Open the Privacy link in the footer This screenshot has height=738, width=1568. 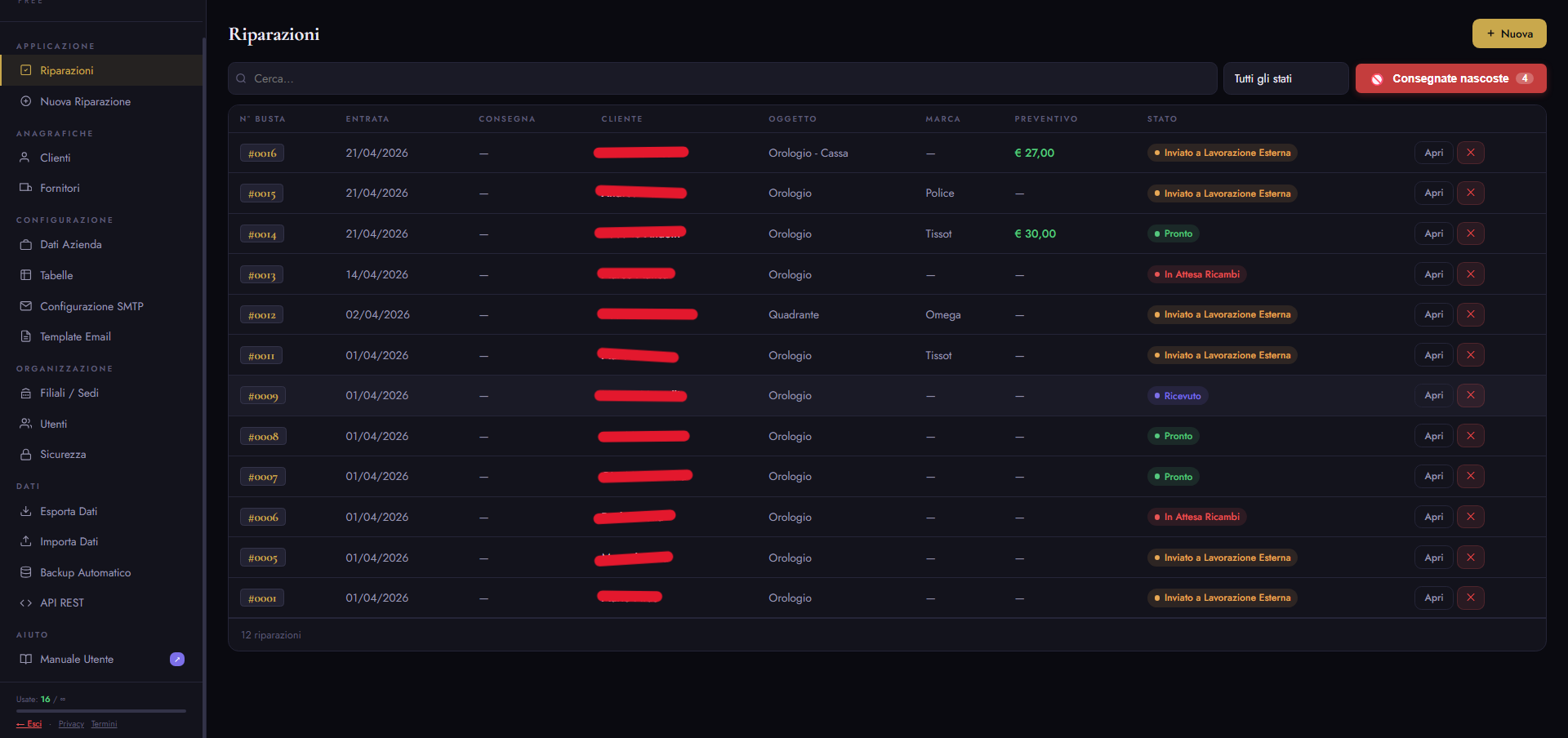[71, 724]
